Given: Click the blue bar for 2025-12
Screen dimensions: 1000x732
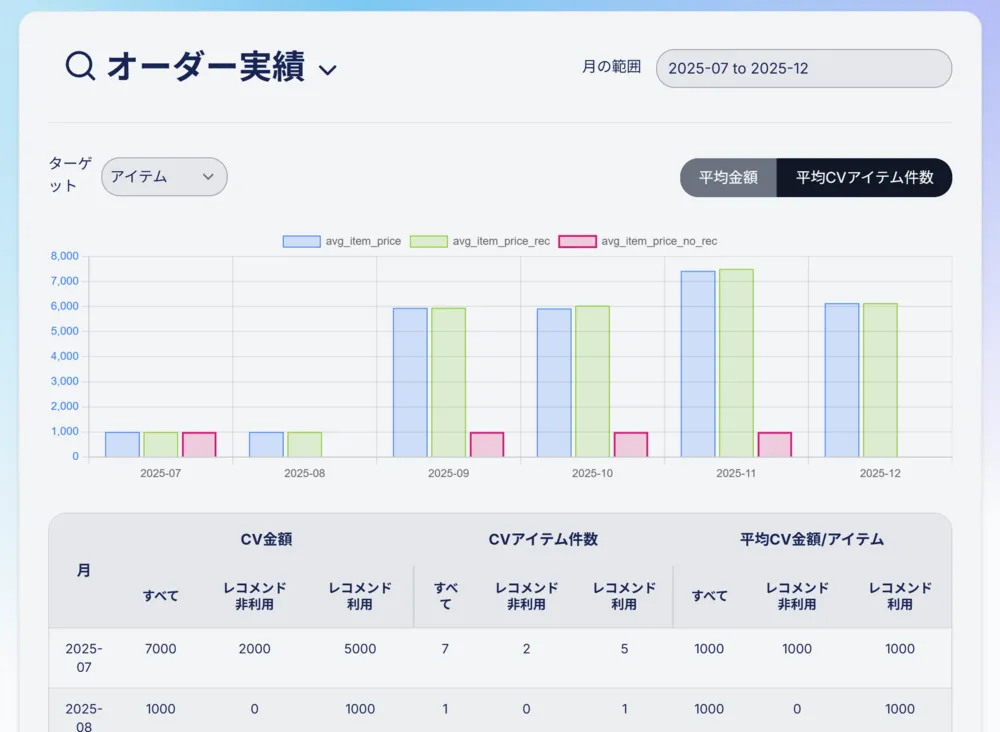Looking at the screenshot, I should (x=842, y=380).
